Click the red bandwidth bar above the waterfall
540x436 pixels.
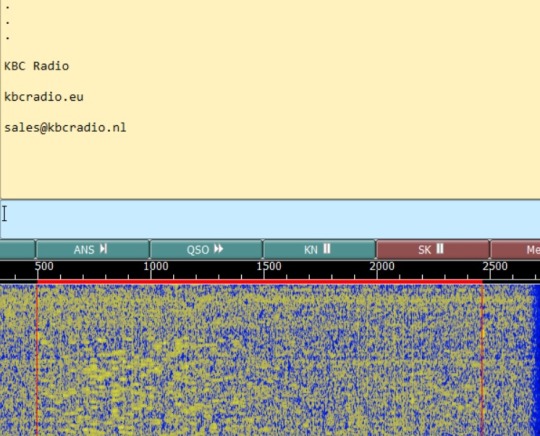(260, 282)
